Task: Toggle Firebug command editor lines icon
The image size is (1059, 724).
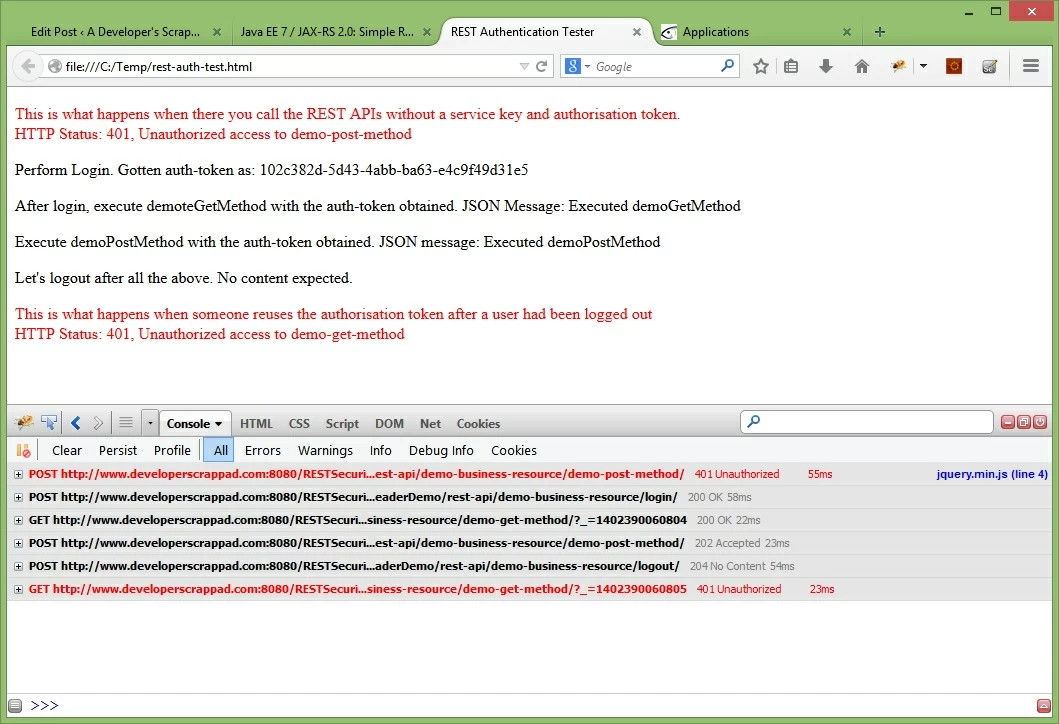Action: [126, 423]
